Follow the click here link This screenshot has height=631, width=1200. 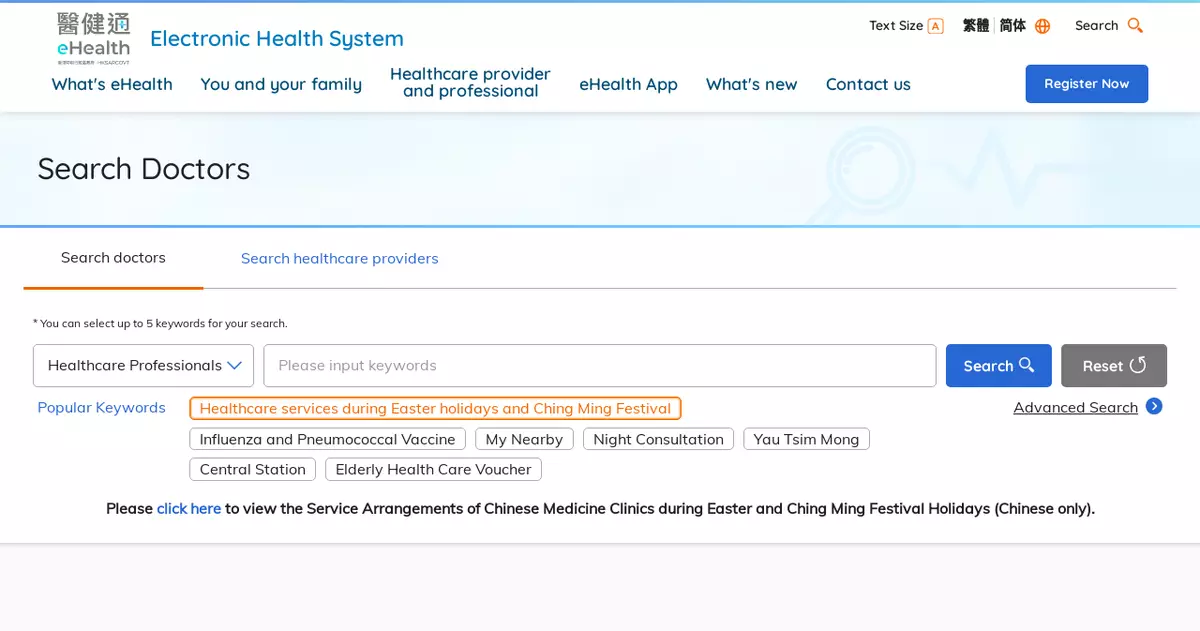tap(188, 508)
